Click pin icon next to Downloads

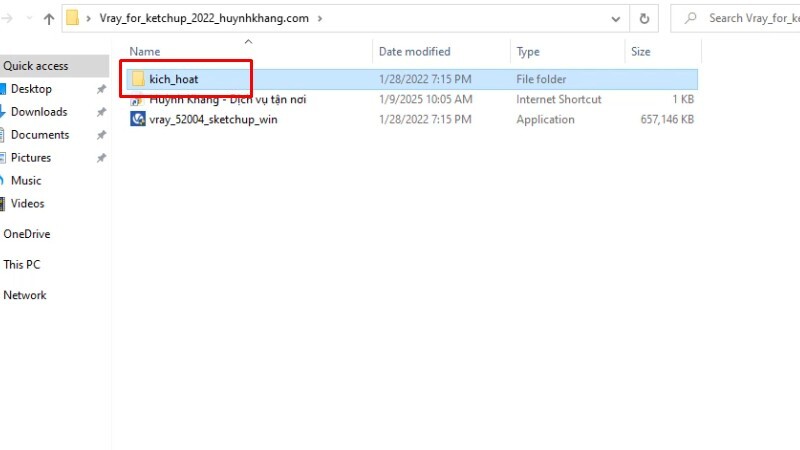pyautogui.click(x=101, y=112)
